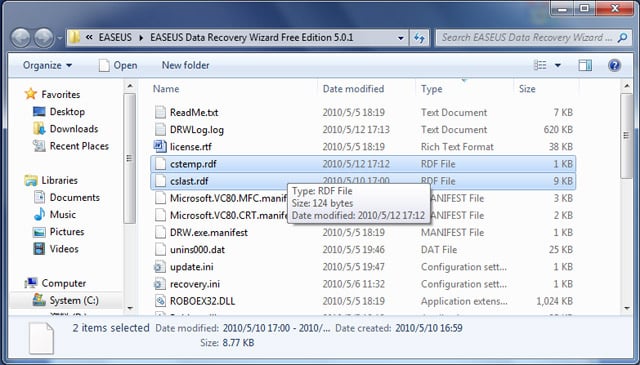The image size is (640, 365).
Task: Sort by the Type column header
Action: click(431, 89)
